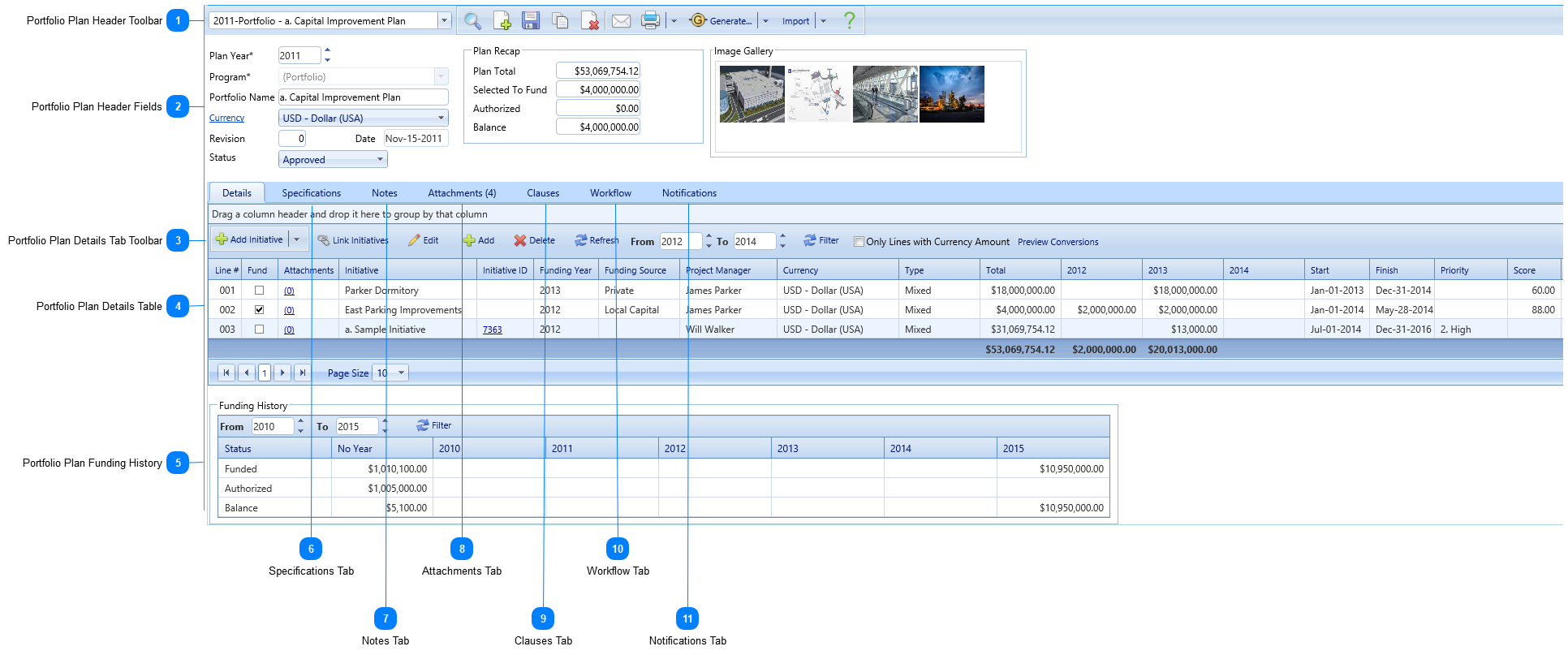Click page number 1 in pager
Image resolution: width=1568 pixels, height=655 pixels.
tap(265, 373)
